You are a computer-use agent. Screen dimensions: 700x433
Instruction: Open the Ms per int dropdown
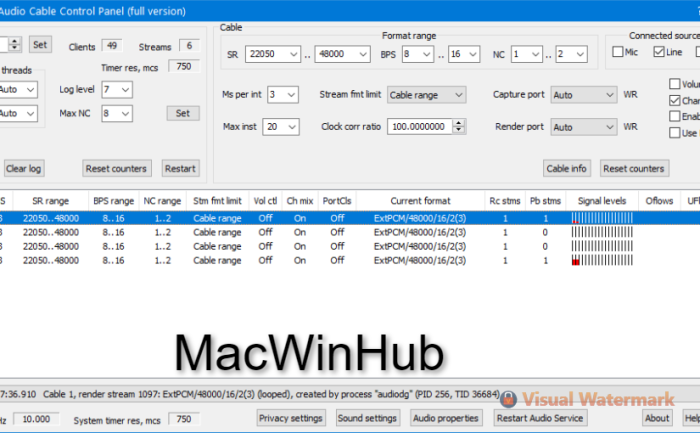283,95
